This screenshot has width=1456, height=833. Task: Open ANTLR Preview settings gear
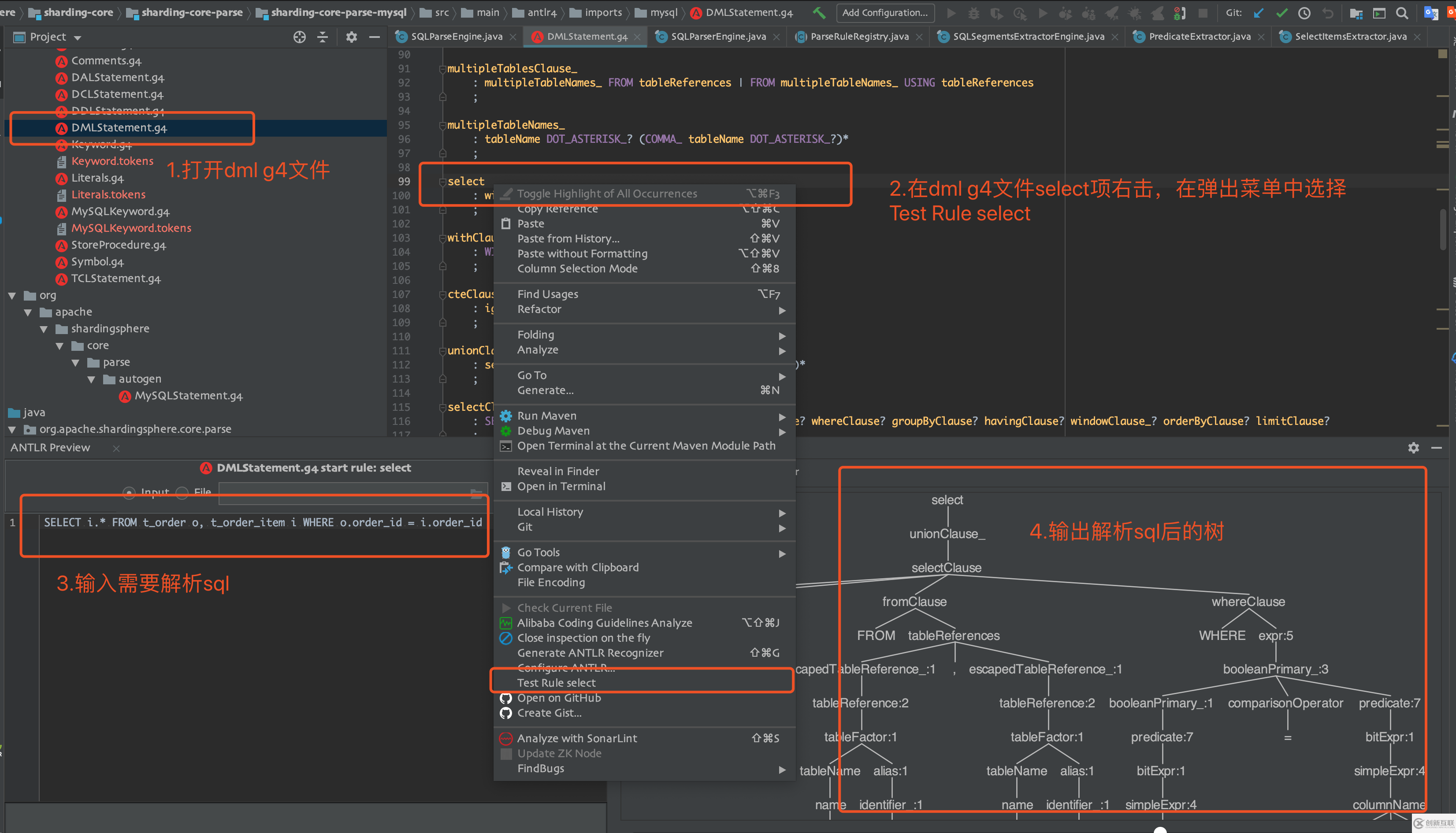pyautogui.click(x=1414, y=448)
